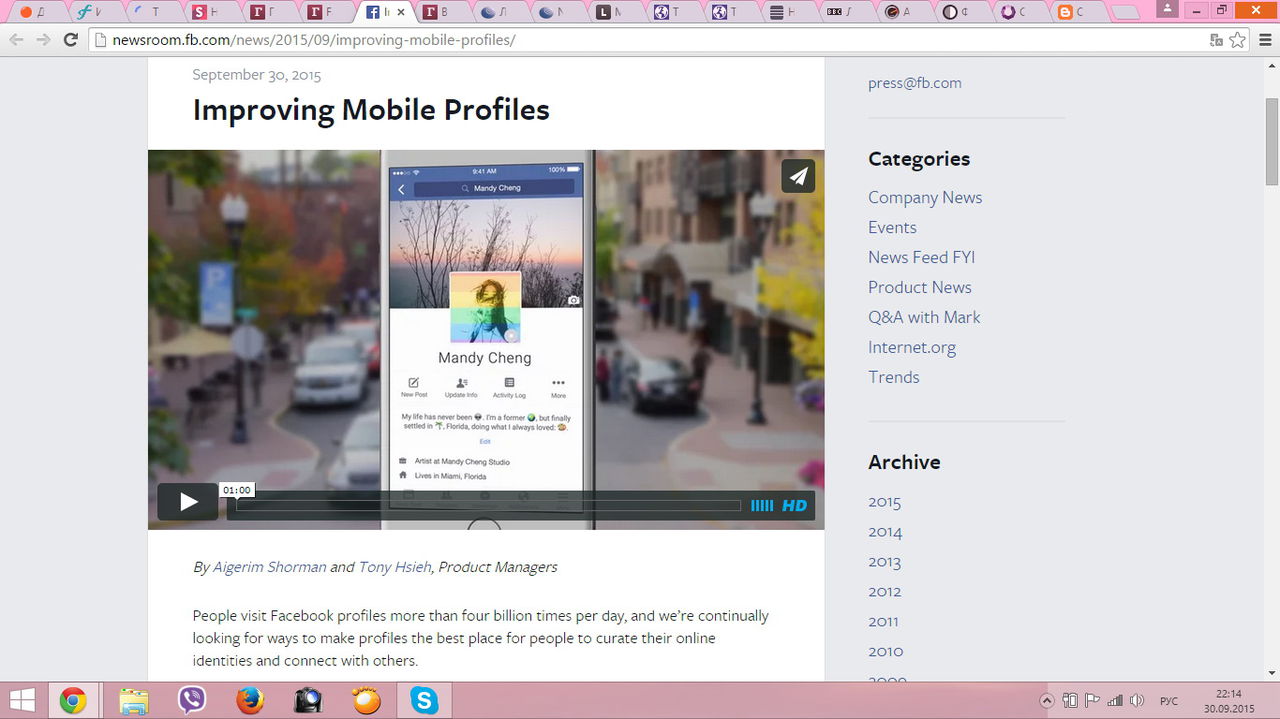1280x719 pixels.
Task: Click the translate page icon in address bar
Action: coord(1216,40)
